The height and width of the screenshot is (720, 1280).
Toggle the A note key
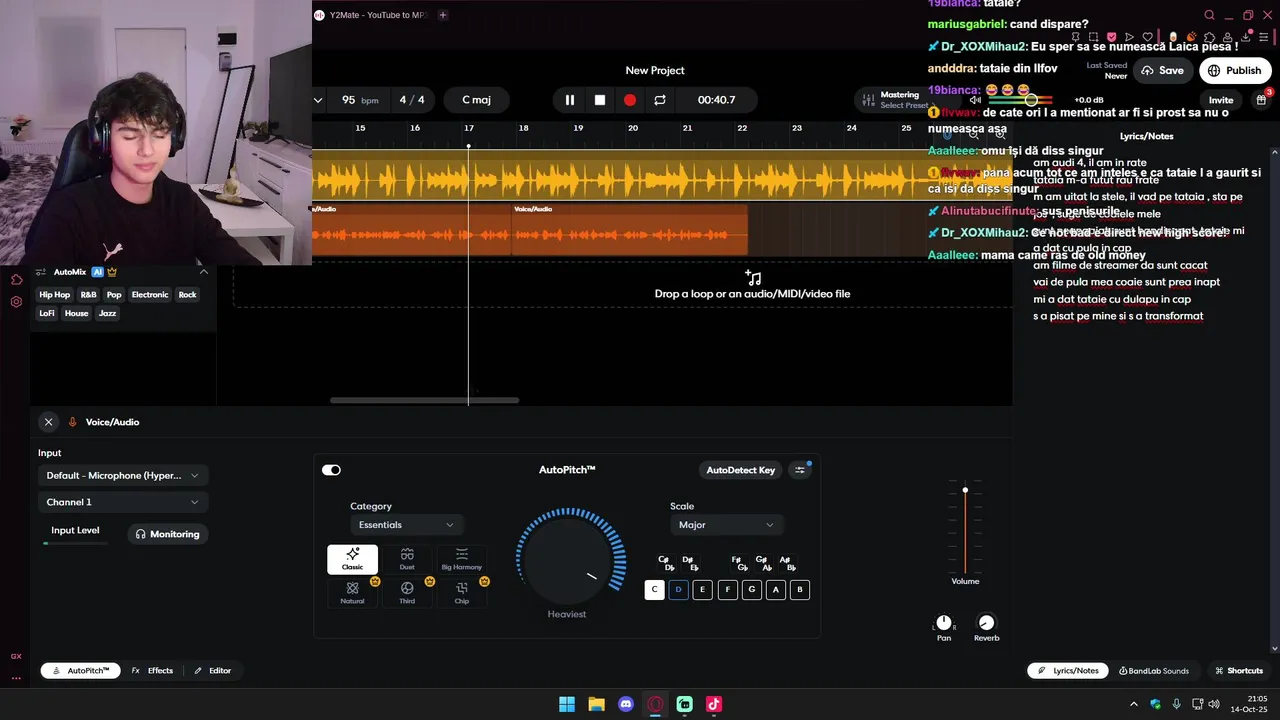[775, 590]
